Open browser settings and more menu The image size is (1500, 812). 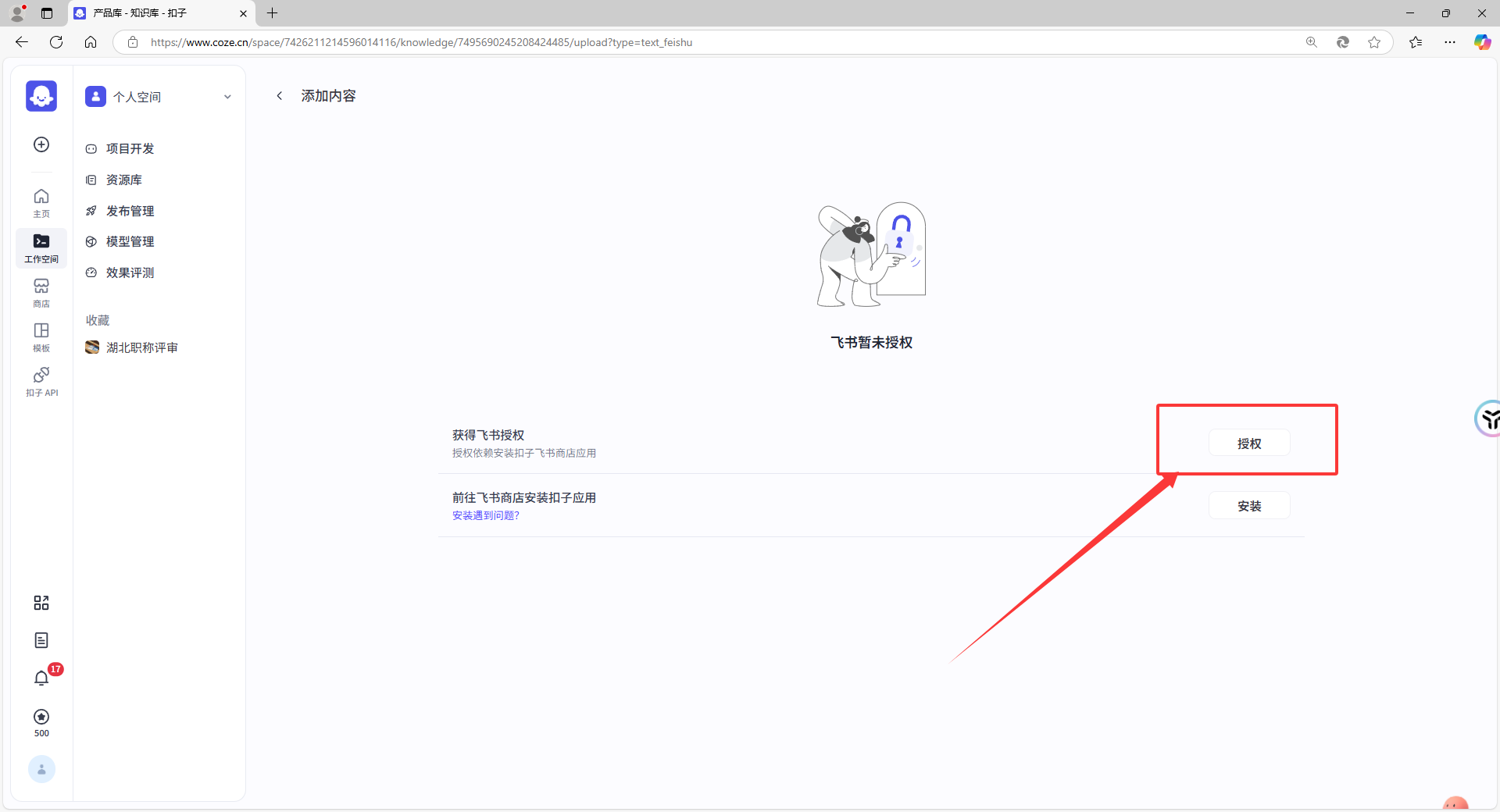(x=1450, y=42)
